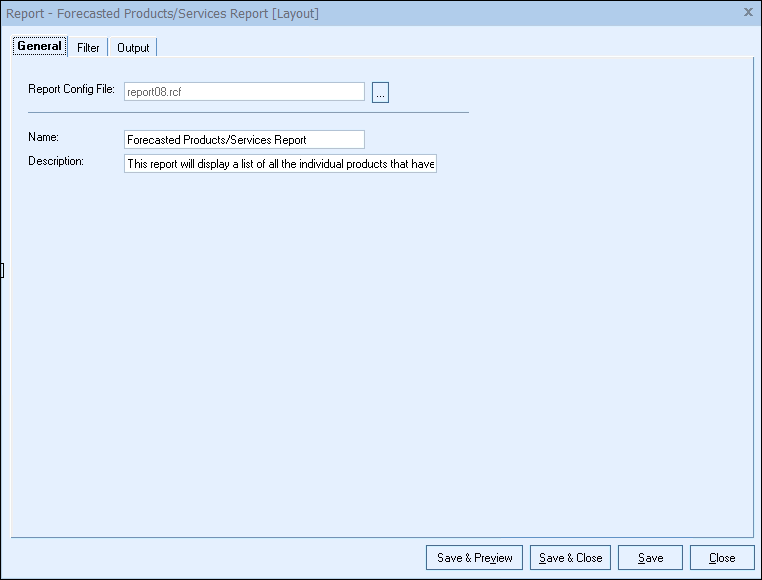The image size is (762, 580).
Task: Click the separator line below config file
Action: 248,113
